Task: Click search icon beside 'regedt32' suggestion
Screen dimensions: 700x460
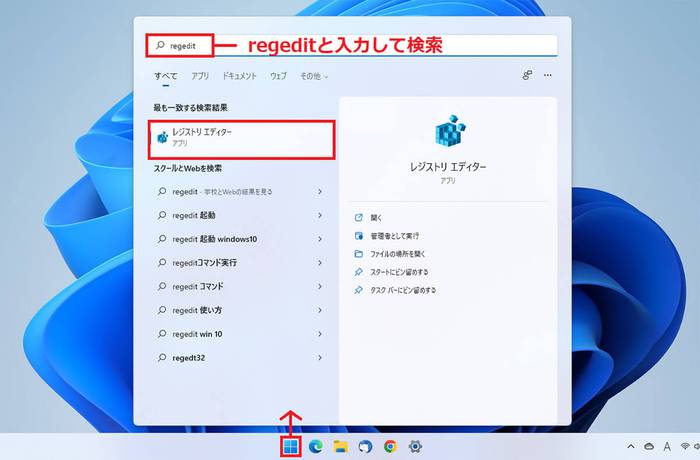Action: (162, 357)
